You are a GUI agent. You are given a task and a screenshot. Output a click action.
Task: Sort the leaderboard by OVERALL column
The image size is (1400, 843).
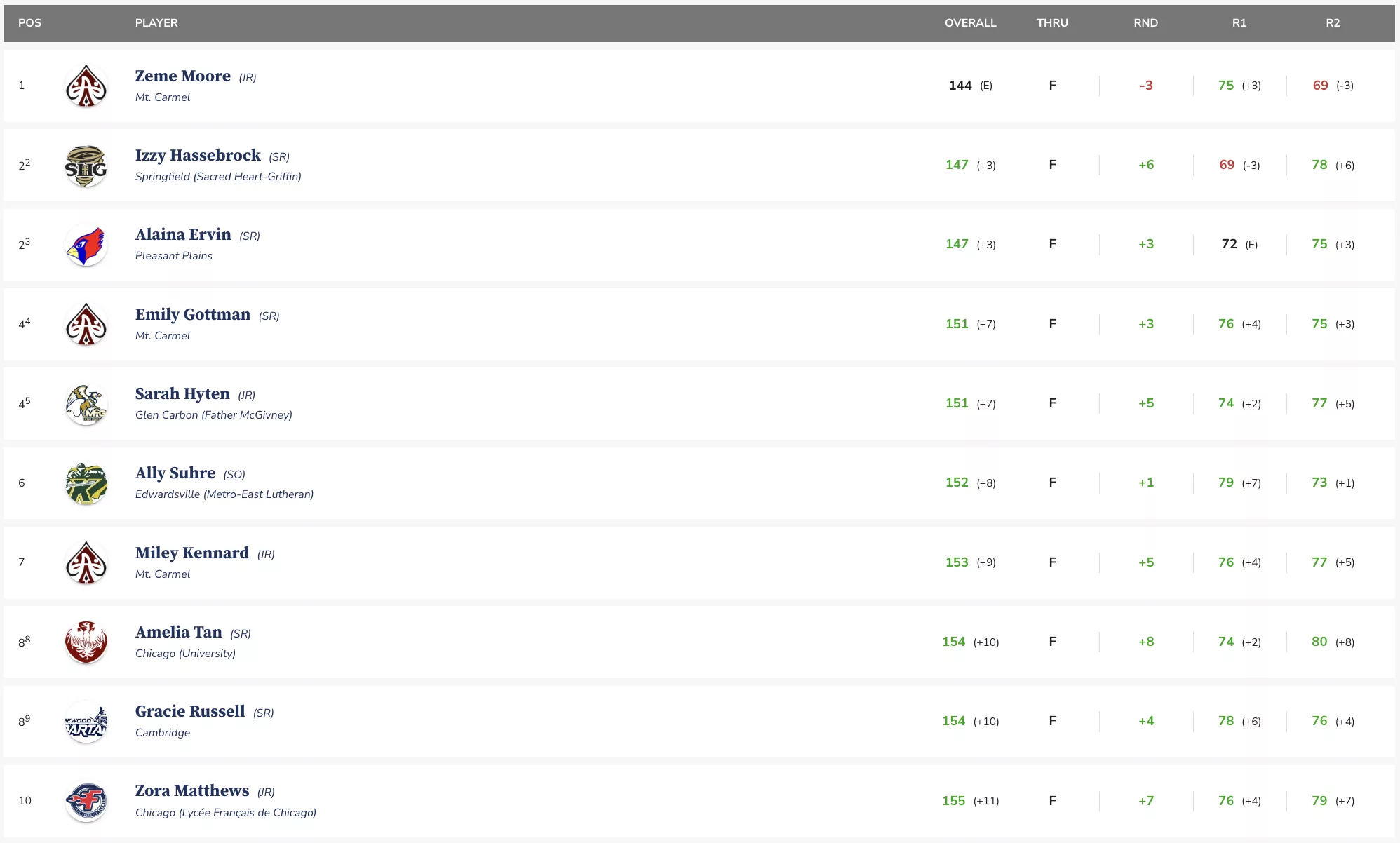pyautogui.click(x=970, y=22)
